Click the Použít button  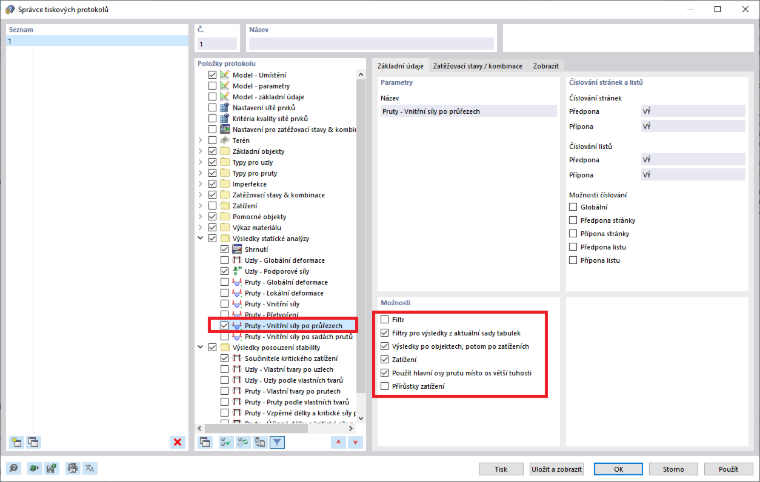pyautogui.click(x=728, y=469)
